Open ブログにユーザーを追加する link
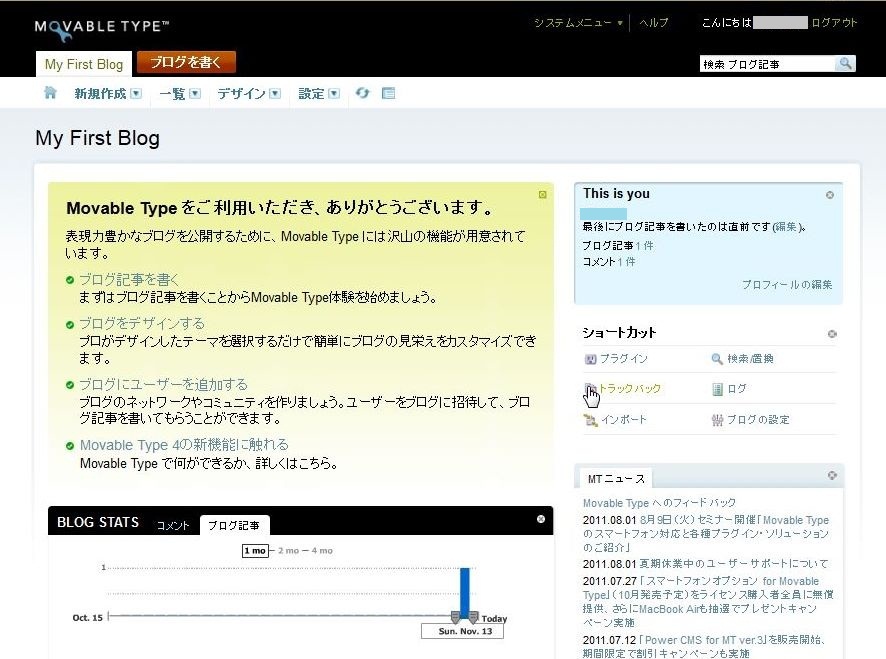This screenshot has width=886, height=659. [x=163, y=384]
